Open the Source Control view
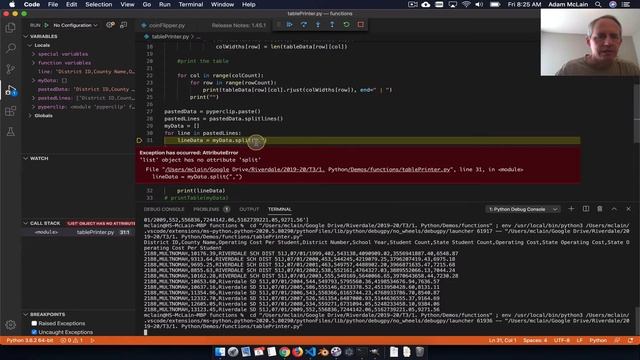The height and width of the screenshot is (360, 640). pos(11,69)
